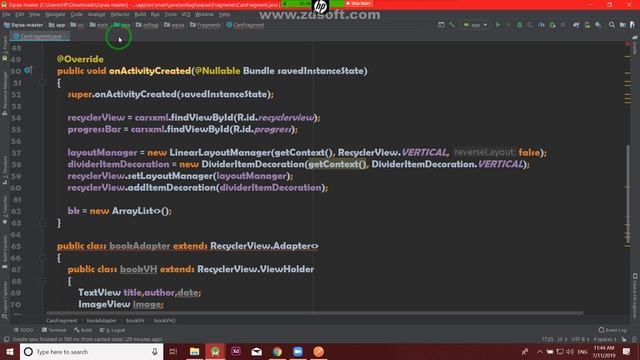Open the Build menu
640x360 pixels.
140,14
